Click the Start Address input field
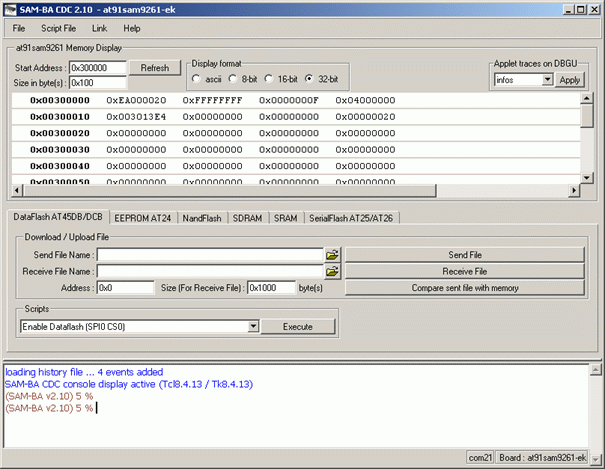 point(98,67)
